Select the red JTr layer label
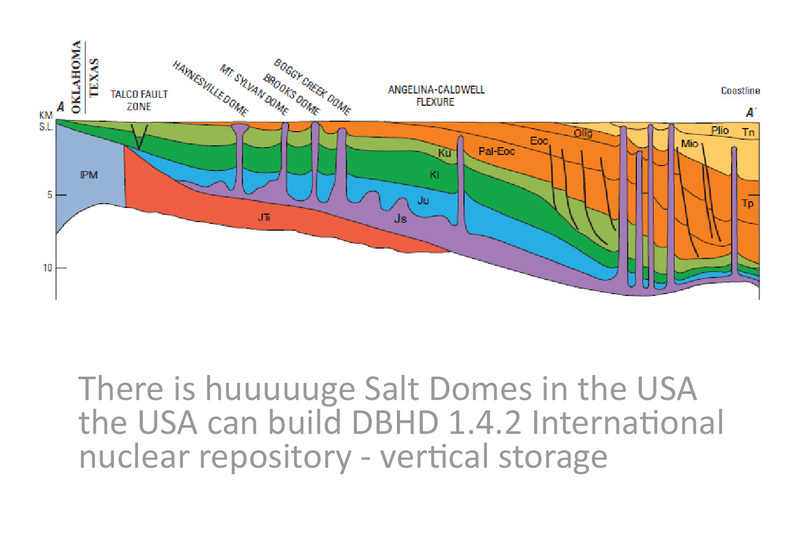The height and width of the screenshot is (536, 800). click(266, 214)
